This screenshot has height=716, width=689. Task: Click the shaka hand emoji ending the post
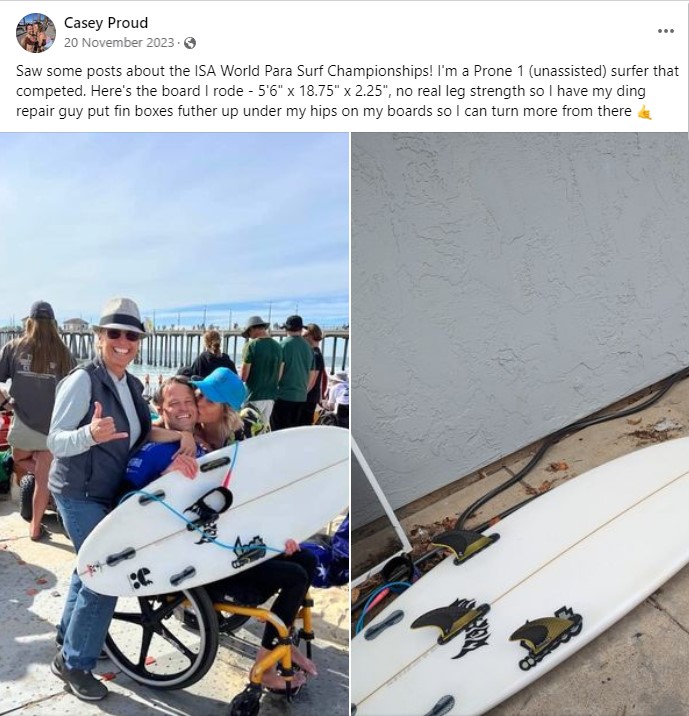[644, 112]
